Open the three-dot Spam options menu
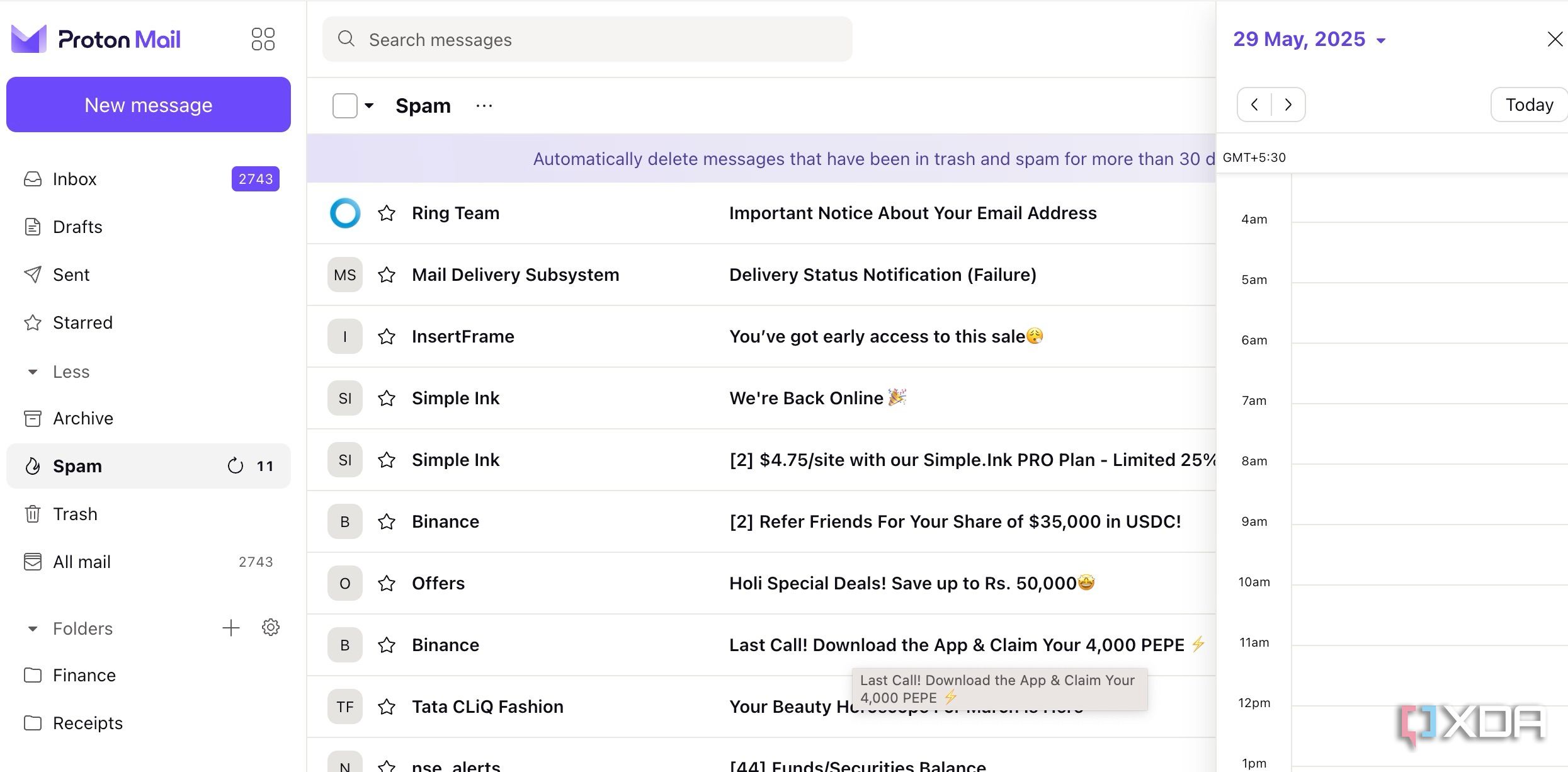Image resolution: width=1568 pixels, height=772 pixels. click(484, 106)
